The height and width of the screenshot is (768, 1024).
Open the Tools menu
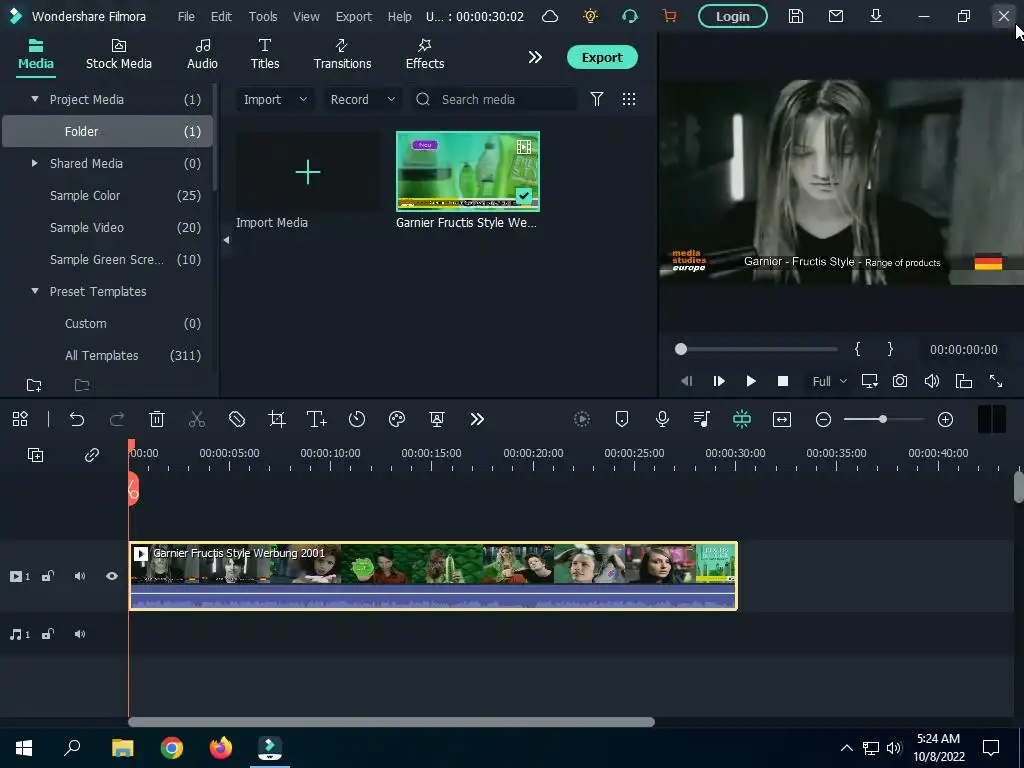pos(263,16)
